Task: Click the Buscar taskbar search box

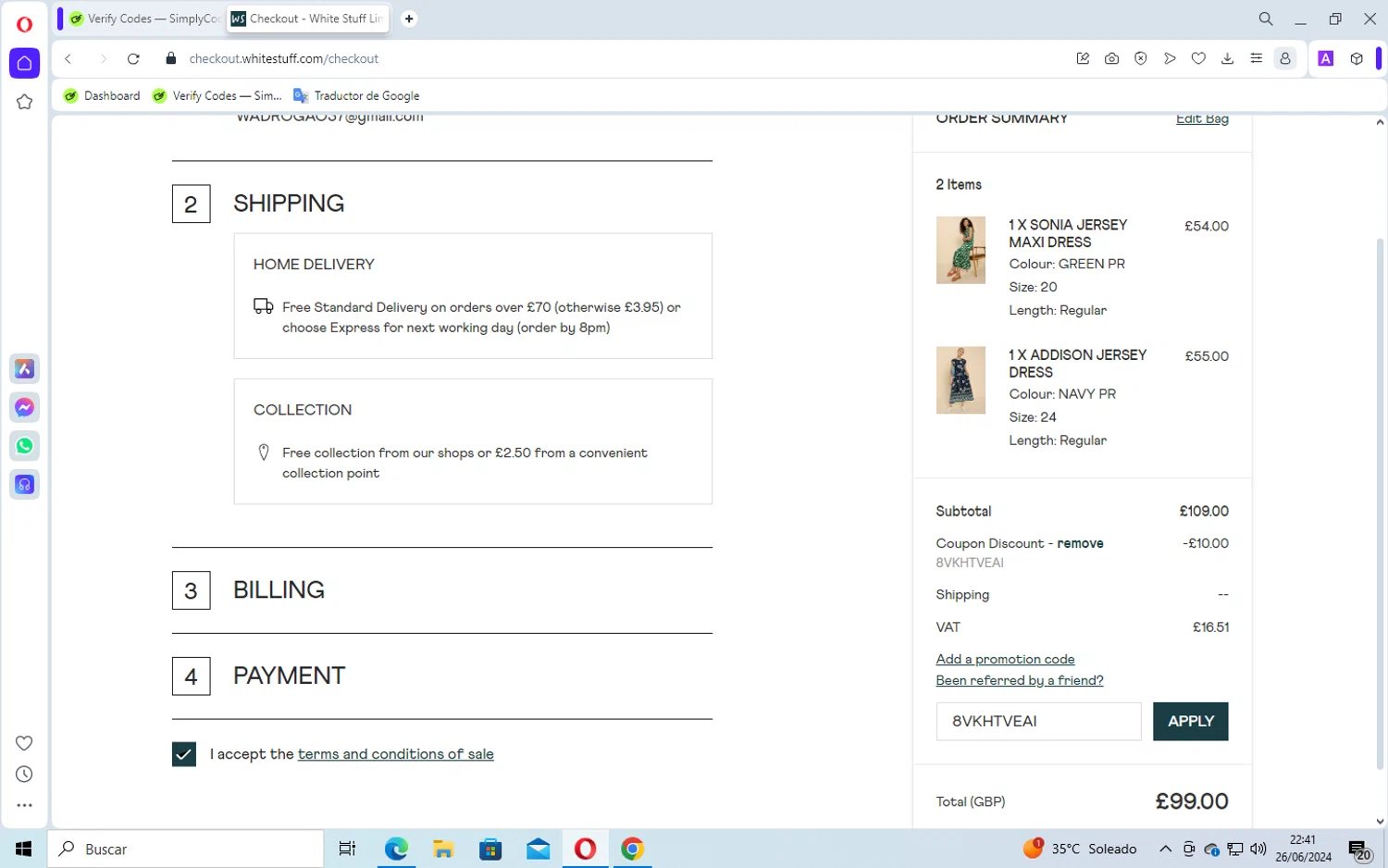Action: pos(186,849)
